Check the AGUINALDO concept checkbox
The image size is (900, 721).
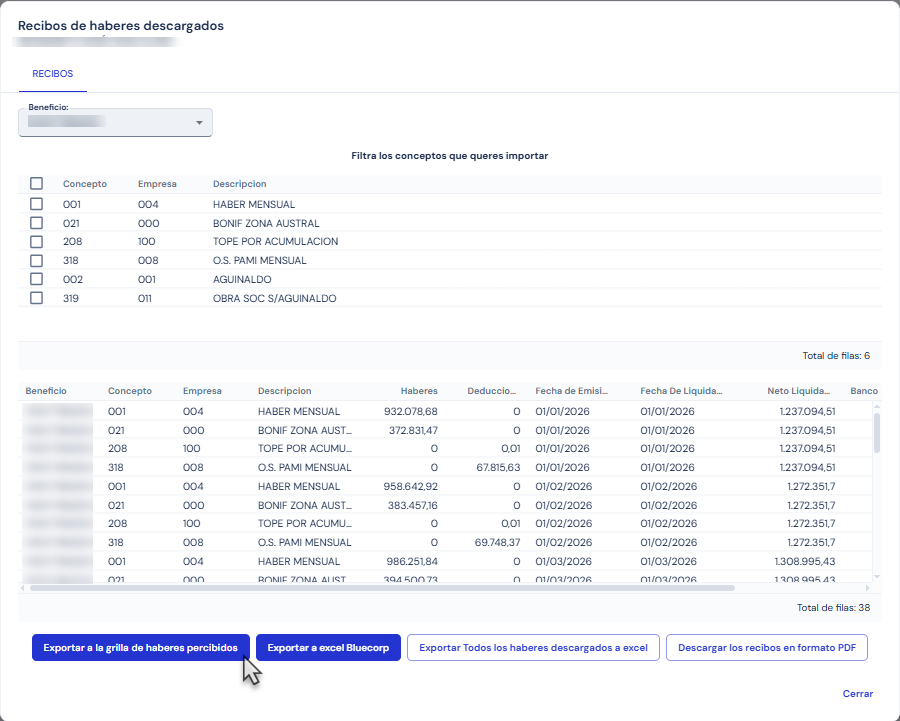[x=36, y=279]
